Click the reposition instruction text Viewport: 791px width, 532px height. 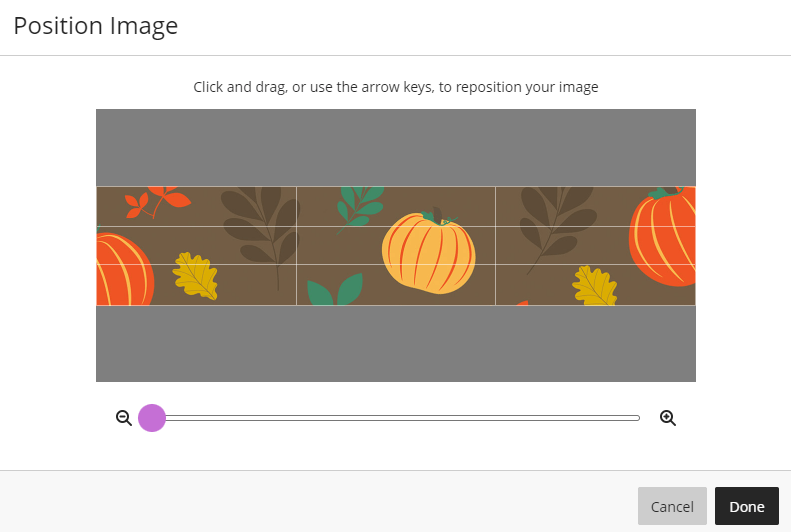pos(395,87)
